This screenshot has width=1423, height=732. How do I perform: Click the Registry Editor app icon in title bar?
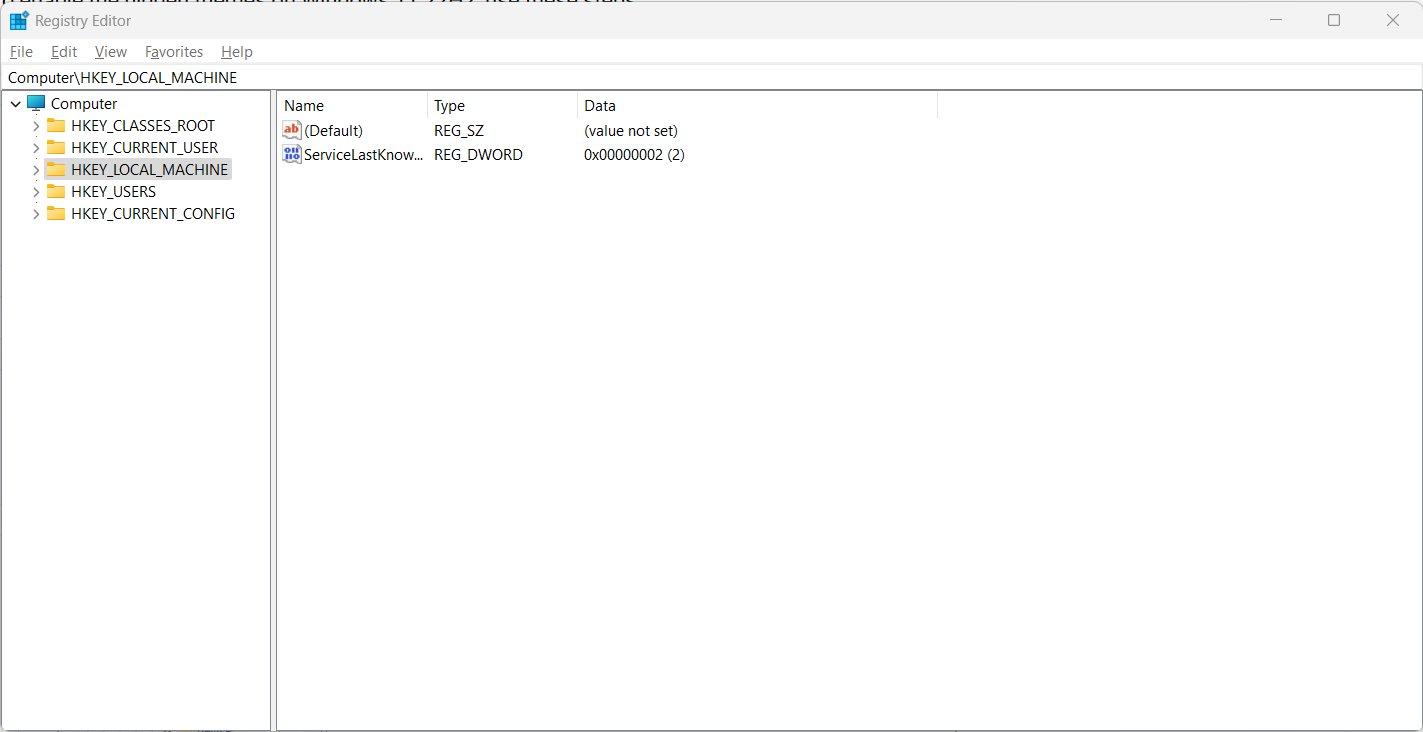(19, 20)
